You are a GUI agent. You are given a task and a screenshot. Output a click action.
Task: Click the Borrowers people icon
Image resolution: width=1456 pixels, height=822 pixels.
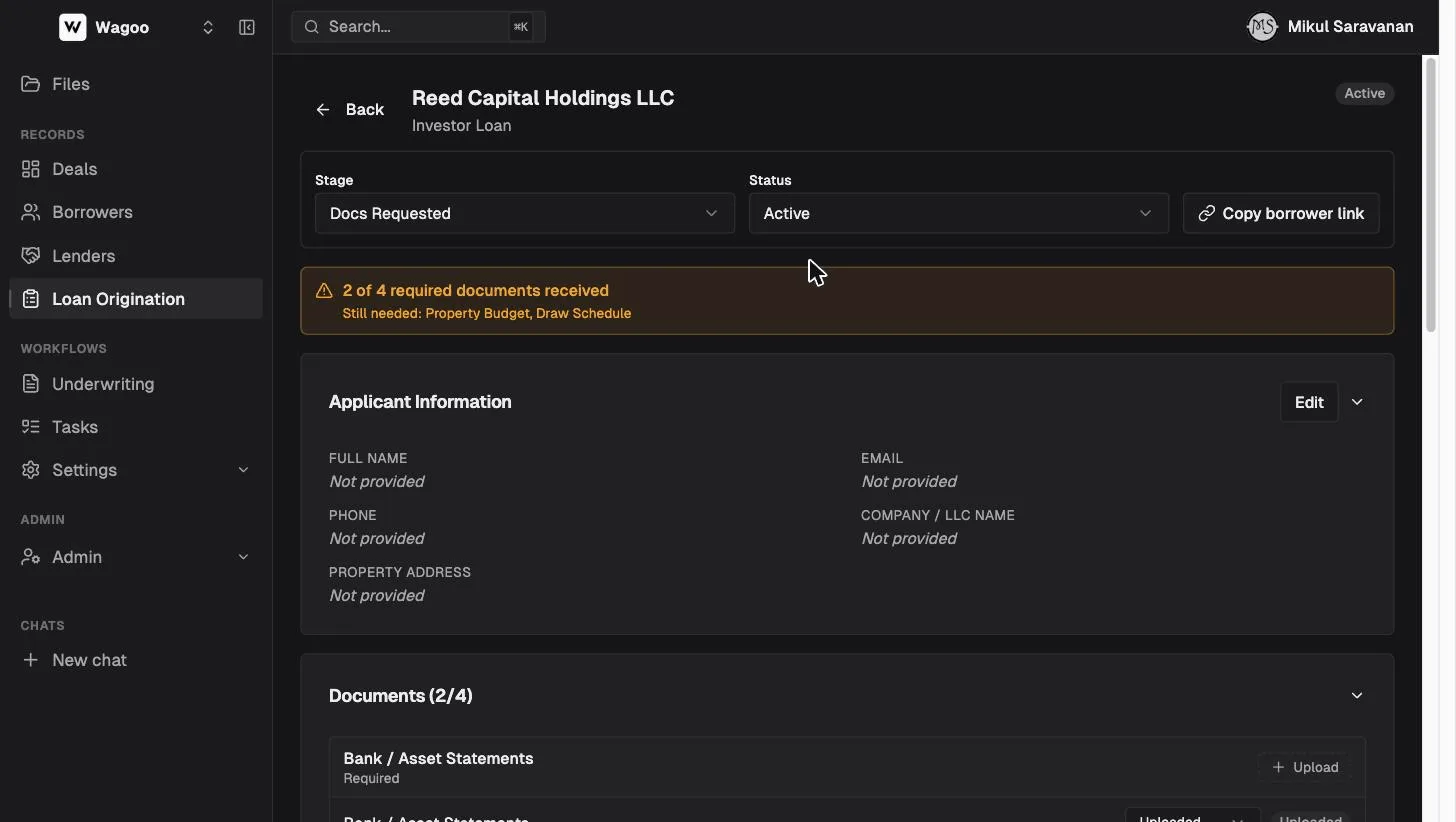click(31, 212)
